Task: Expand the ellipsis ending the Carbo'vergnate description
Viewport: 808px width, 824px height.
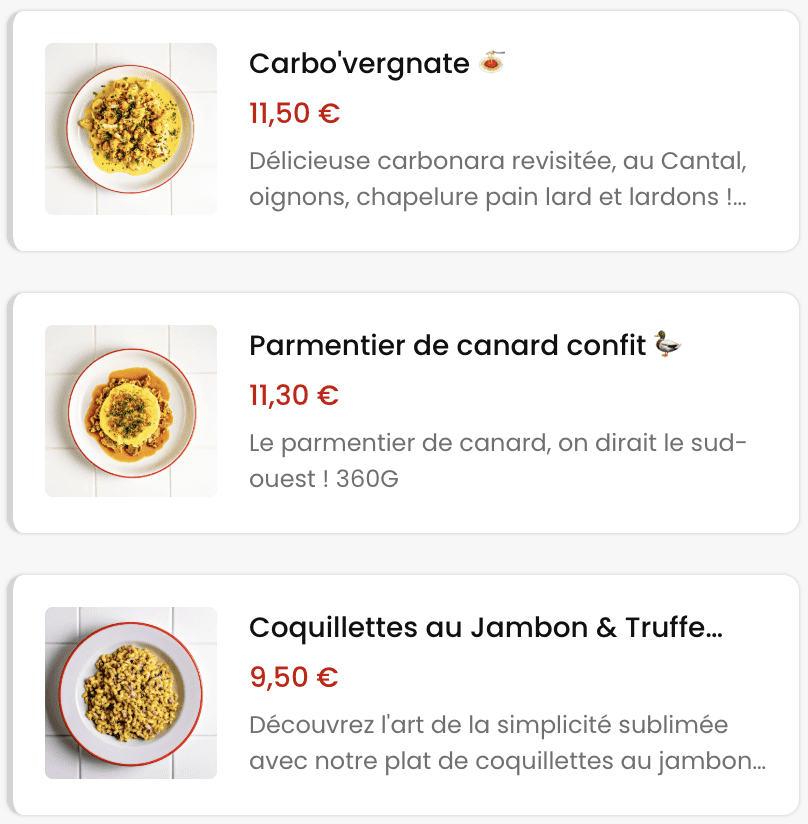Action: [x=739, y=197]
